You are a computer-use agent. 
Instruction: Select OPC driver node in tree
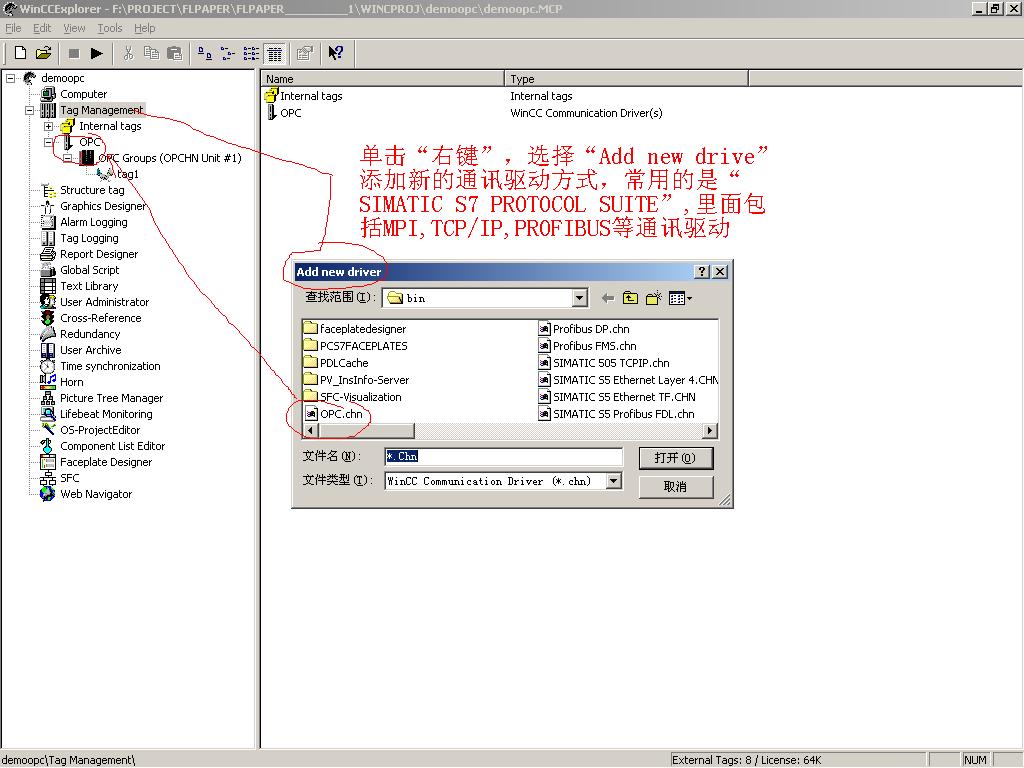tap(89, 142)
